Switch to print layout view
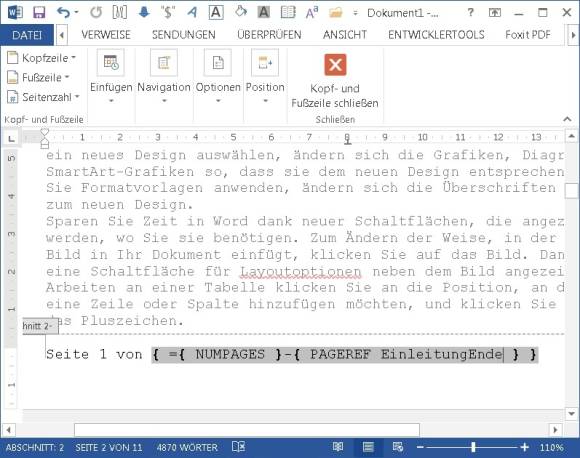Viewport: 580px width, 458px height. (368, 447)
